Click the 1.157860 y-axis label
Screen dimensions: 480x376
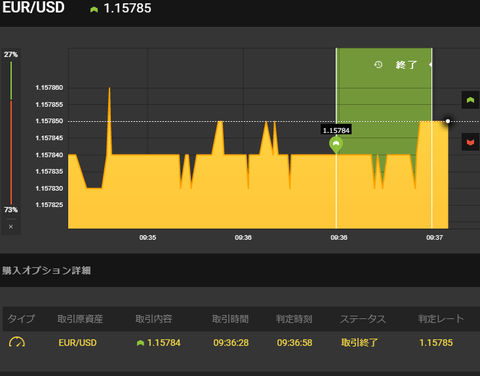click(49, 88)
